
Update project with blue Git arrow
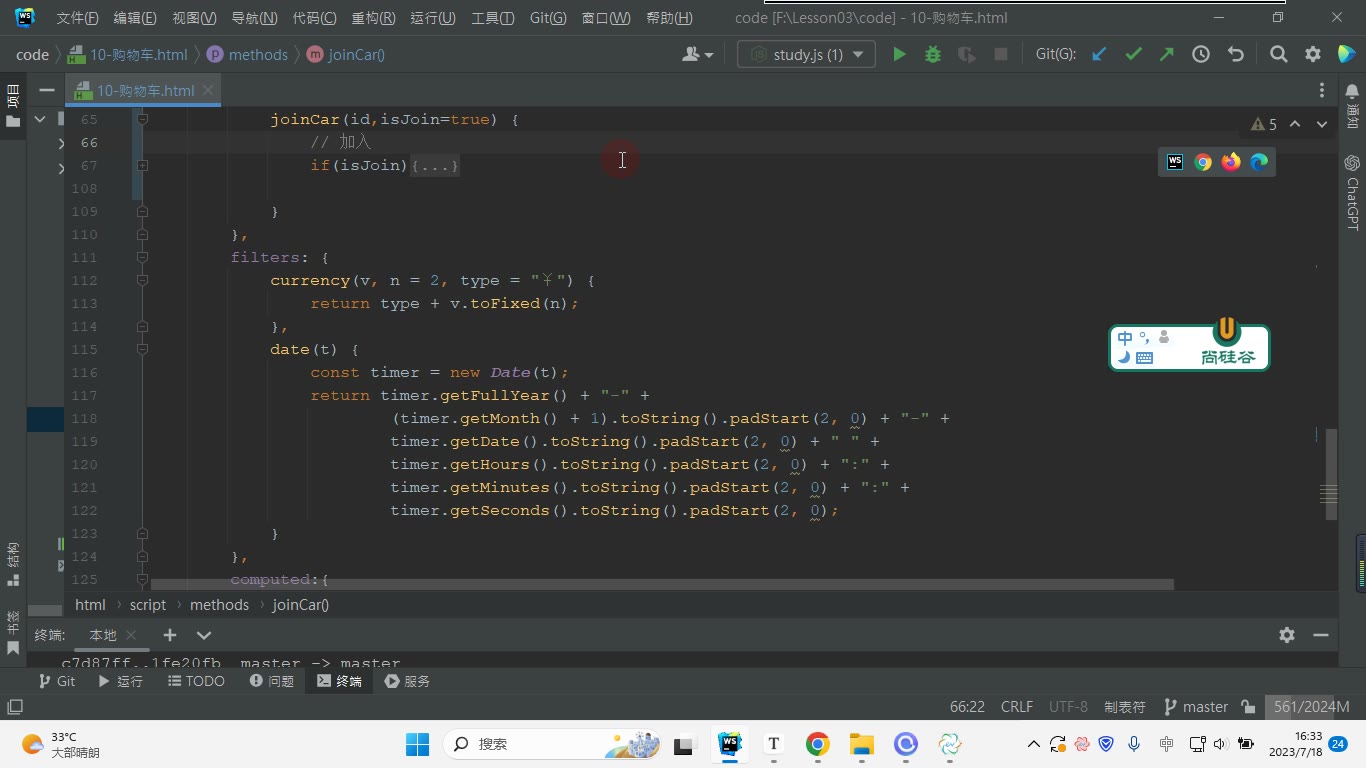point(1099,55)
